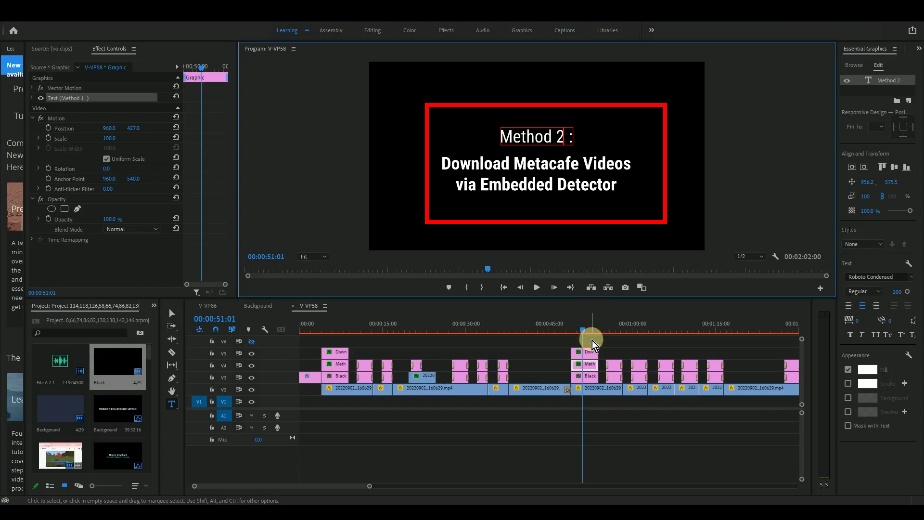Select the Pen tool in tools panel
The image size is (924, 520).
[171, 378]
